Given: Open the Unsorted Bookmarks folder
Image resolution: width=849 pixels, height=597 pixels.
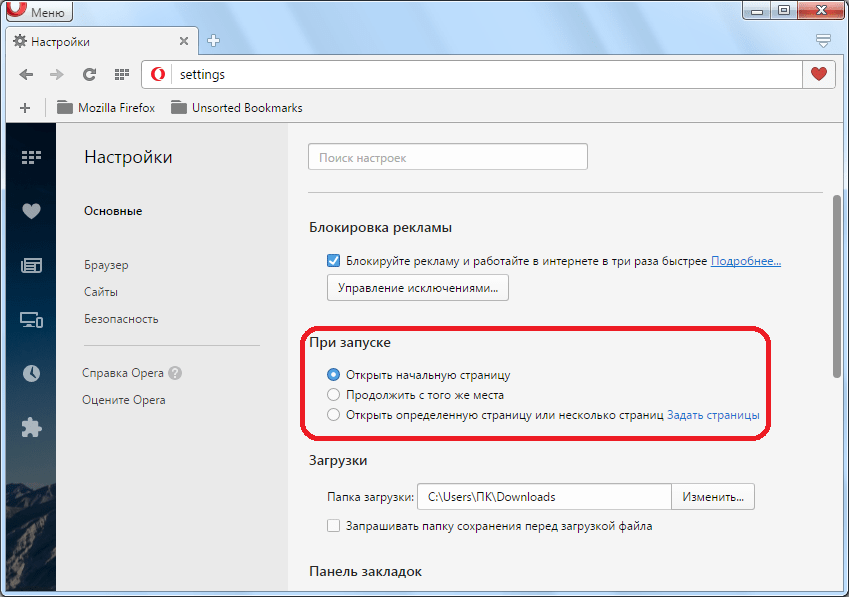Looking at the screenshot, I should pyautogui.click(x=237, y=108).
